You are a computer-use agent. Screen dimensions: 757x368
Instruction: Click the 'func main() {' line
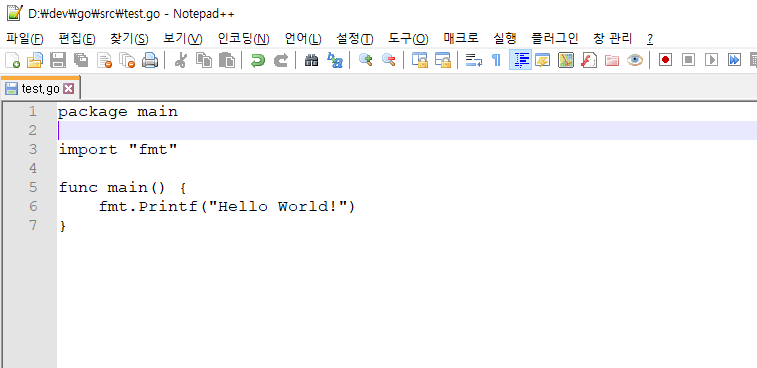tap(122, 187)
